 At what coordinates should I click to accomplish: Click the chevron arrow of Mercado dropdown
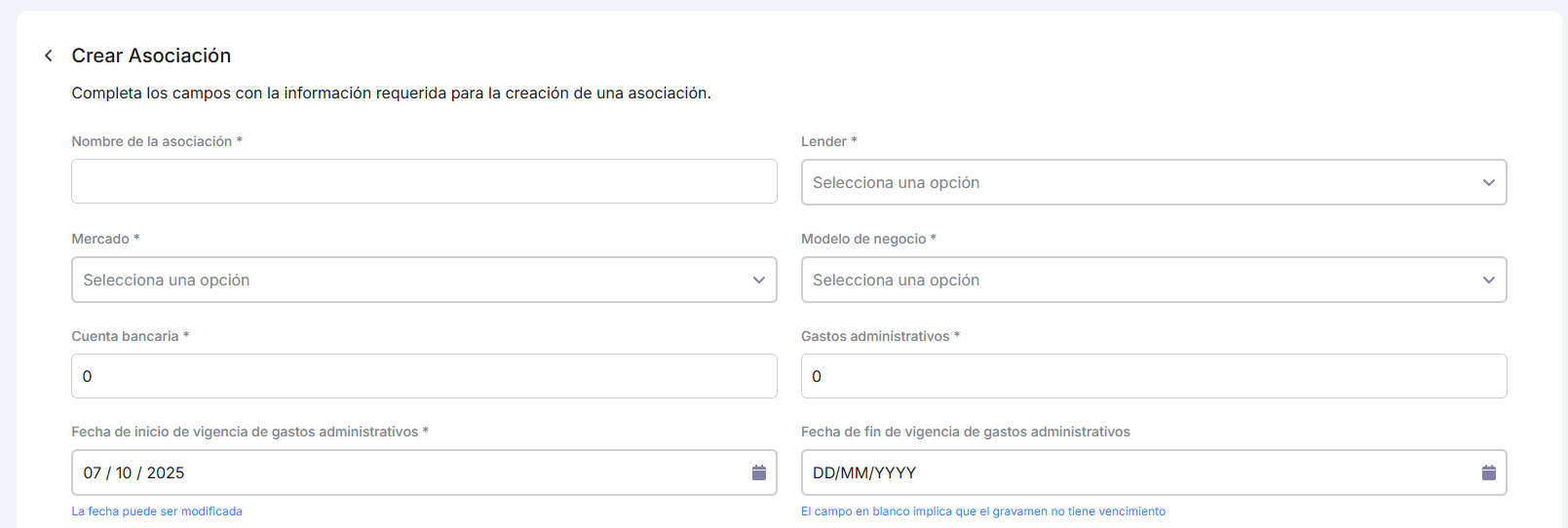[758, 281]
